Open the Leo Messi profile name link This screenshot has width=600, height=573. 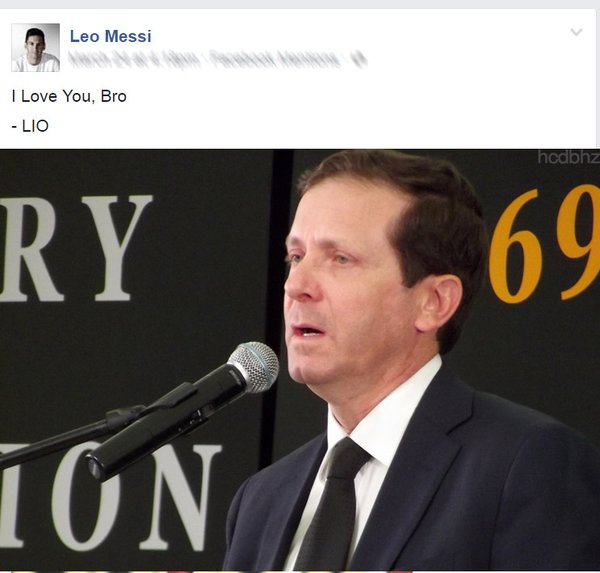pyautogui.click(x=111, y=36)
